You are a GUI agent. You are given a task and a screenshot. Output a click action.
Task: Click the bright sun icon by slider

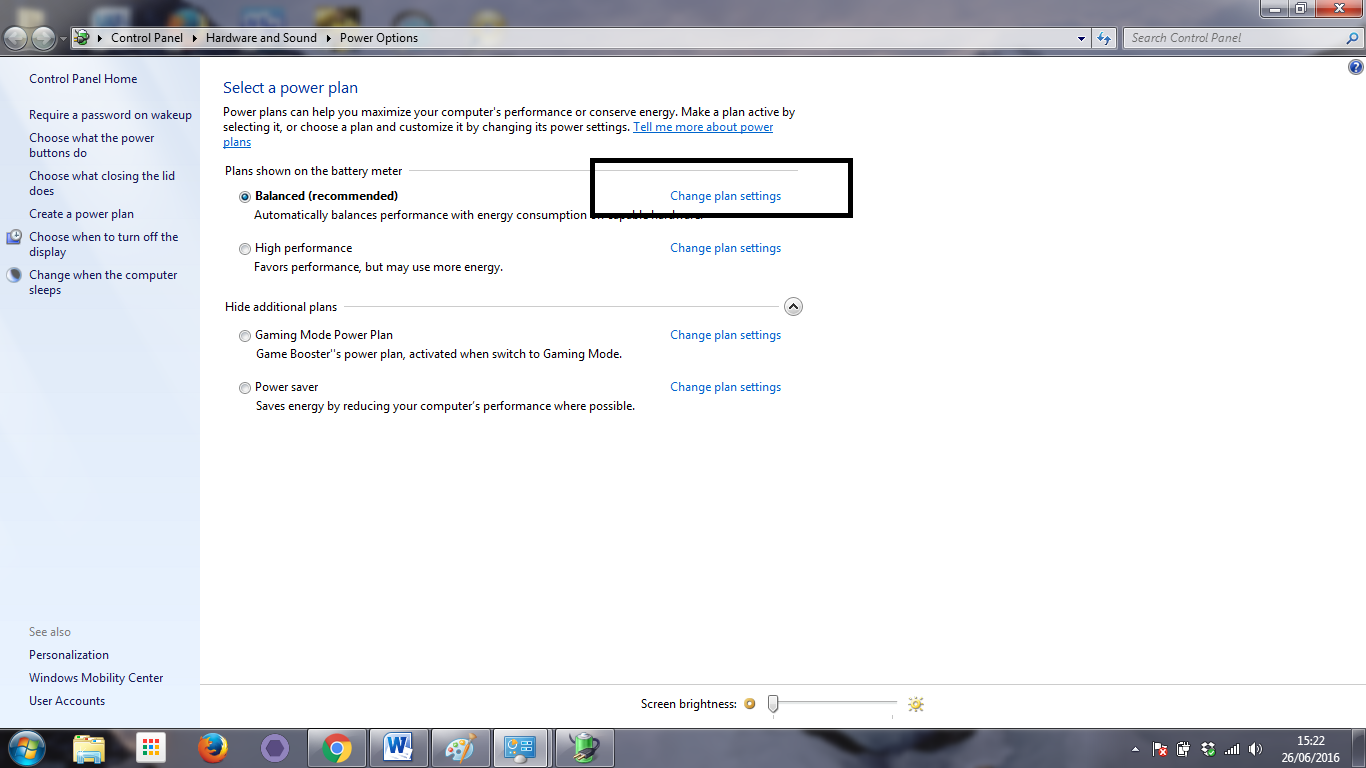tap(916, 704)
